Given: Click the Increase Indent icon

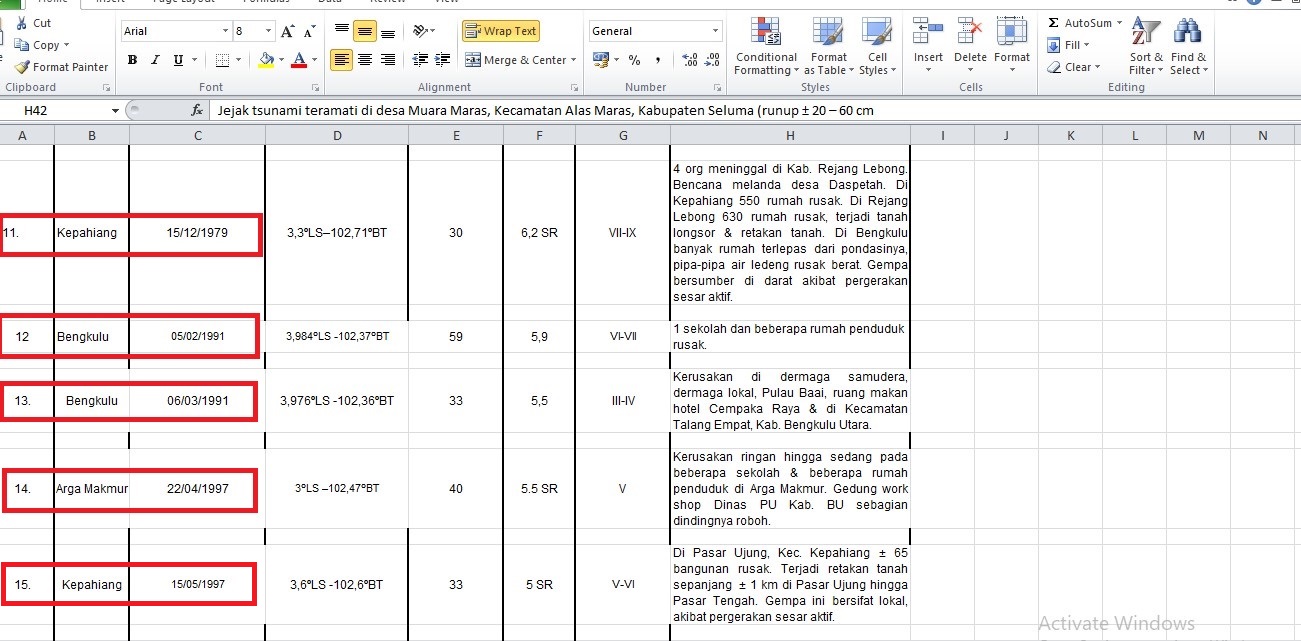Looking at the screenshot, I should point(443,60).
